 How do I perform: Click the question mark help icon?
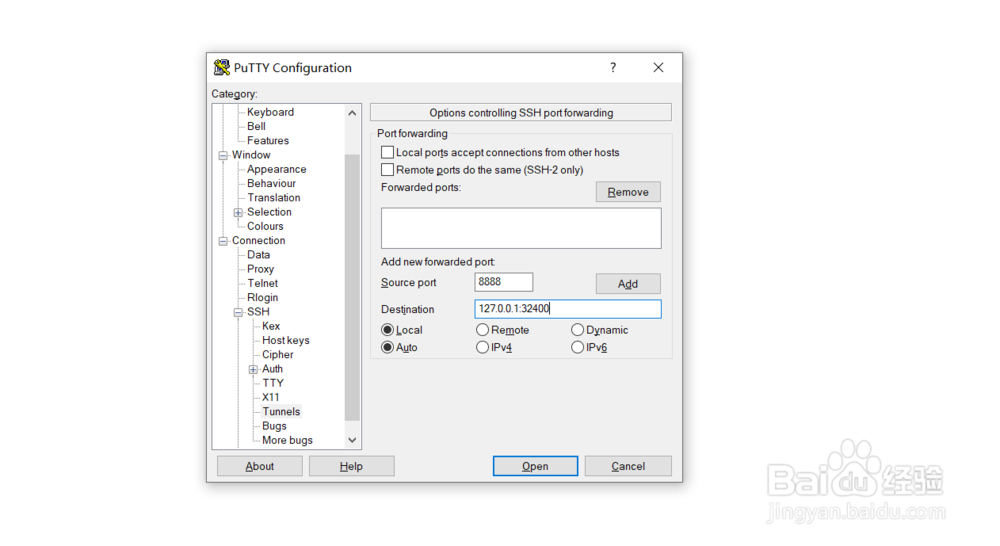pyautogui.click(x=613, y=68)
